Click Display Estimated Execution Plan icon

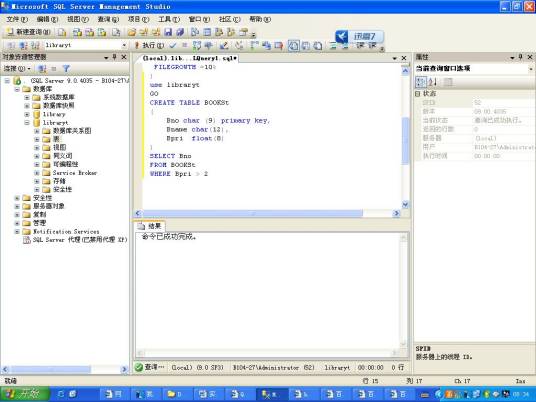pyautogui.click(x=197, y=45)
